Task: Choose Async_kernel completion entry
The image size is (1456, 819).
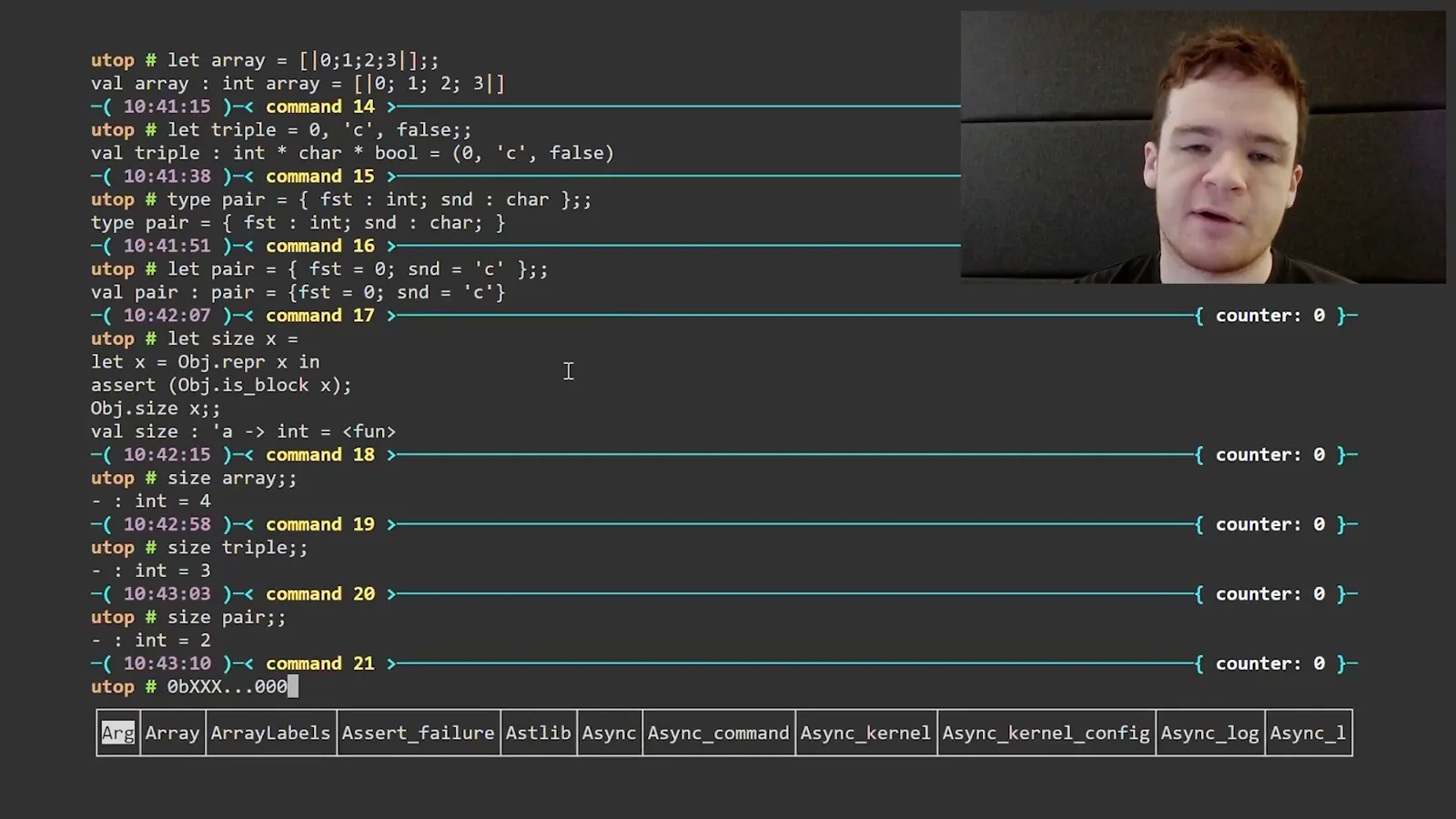Action: pos(865,733)
